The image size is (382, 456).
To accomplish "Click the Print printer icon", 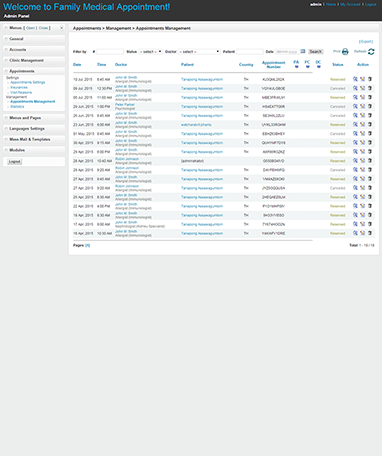I will 345,52.
